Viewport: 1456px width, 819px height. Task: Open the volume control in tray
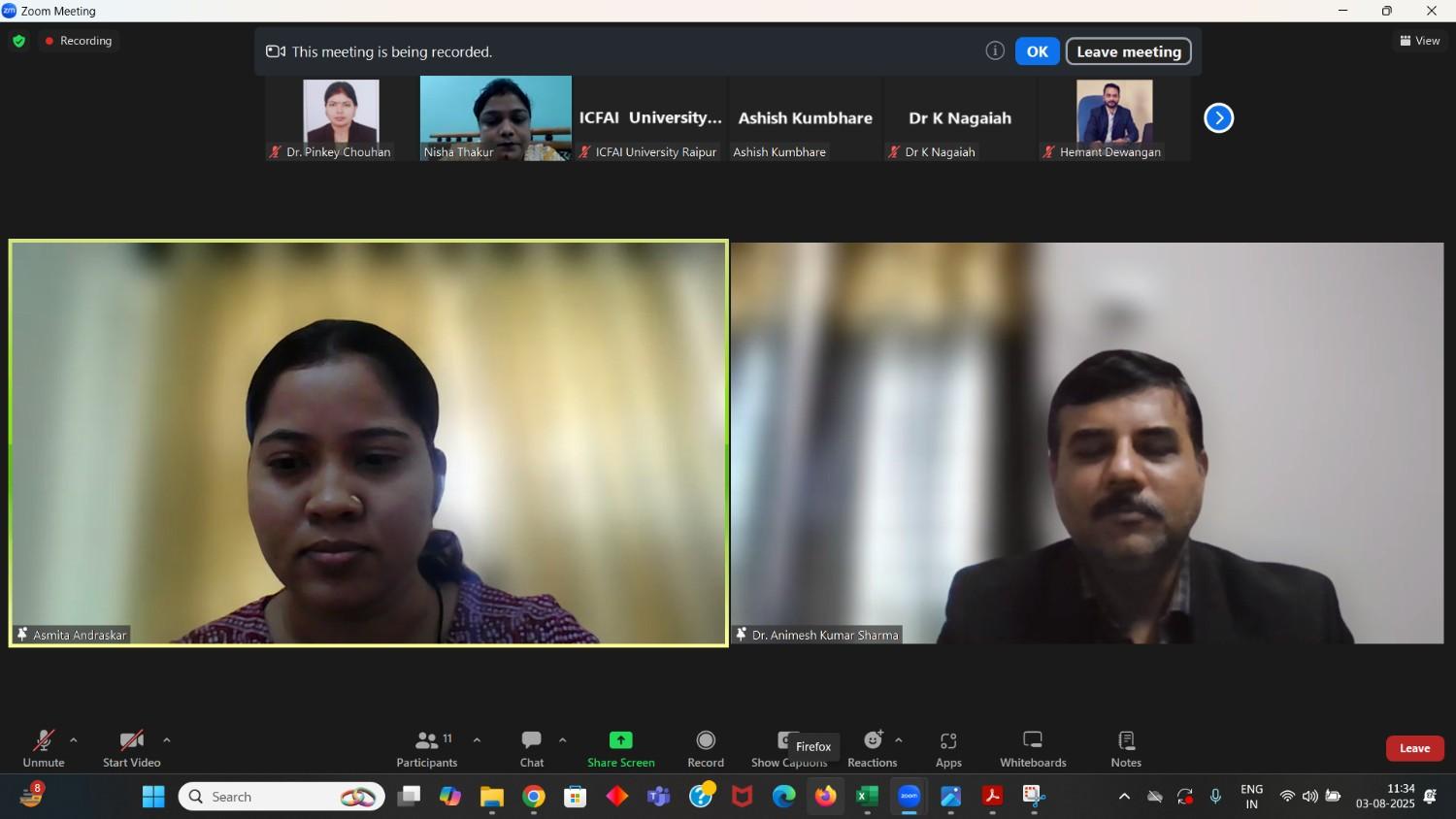[x=1310, y=797]
